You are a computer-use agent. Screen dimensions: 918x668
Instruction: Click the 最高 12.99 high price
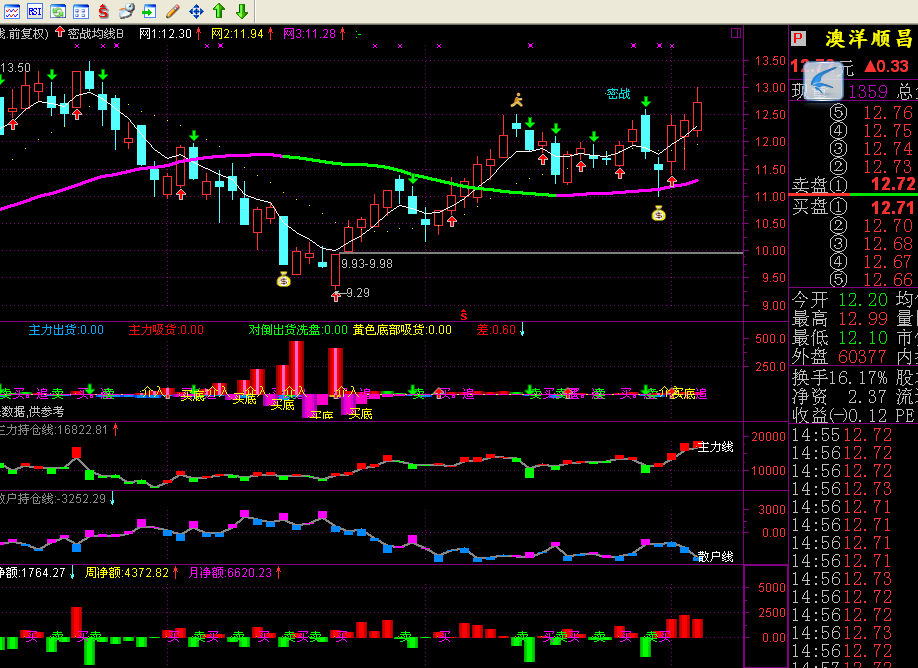(840, 319)
